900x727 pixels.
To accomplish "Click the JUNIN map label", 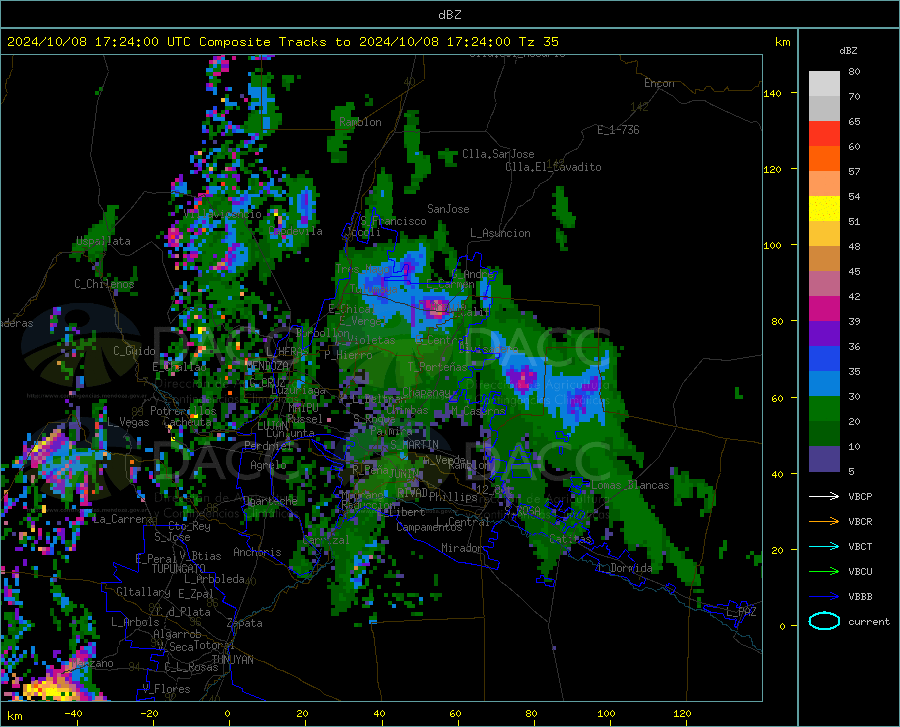I will pos(403,474).
